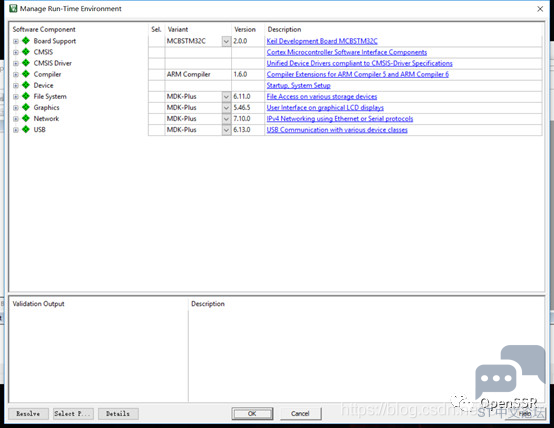Image resolution: width=554 pixels, height=428 pixels.
Task: Open Unified Device Drivers description link
Action: tap(359, 63)
